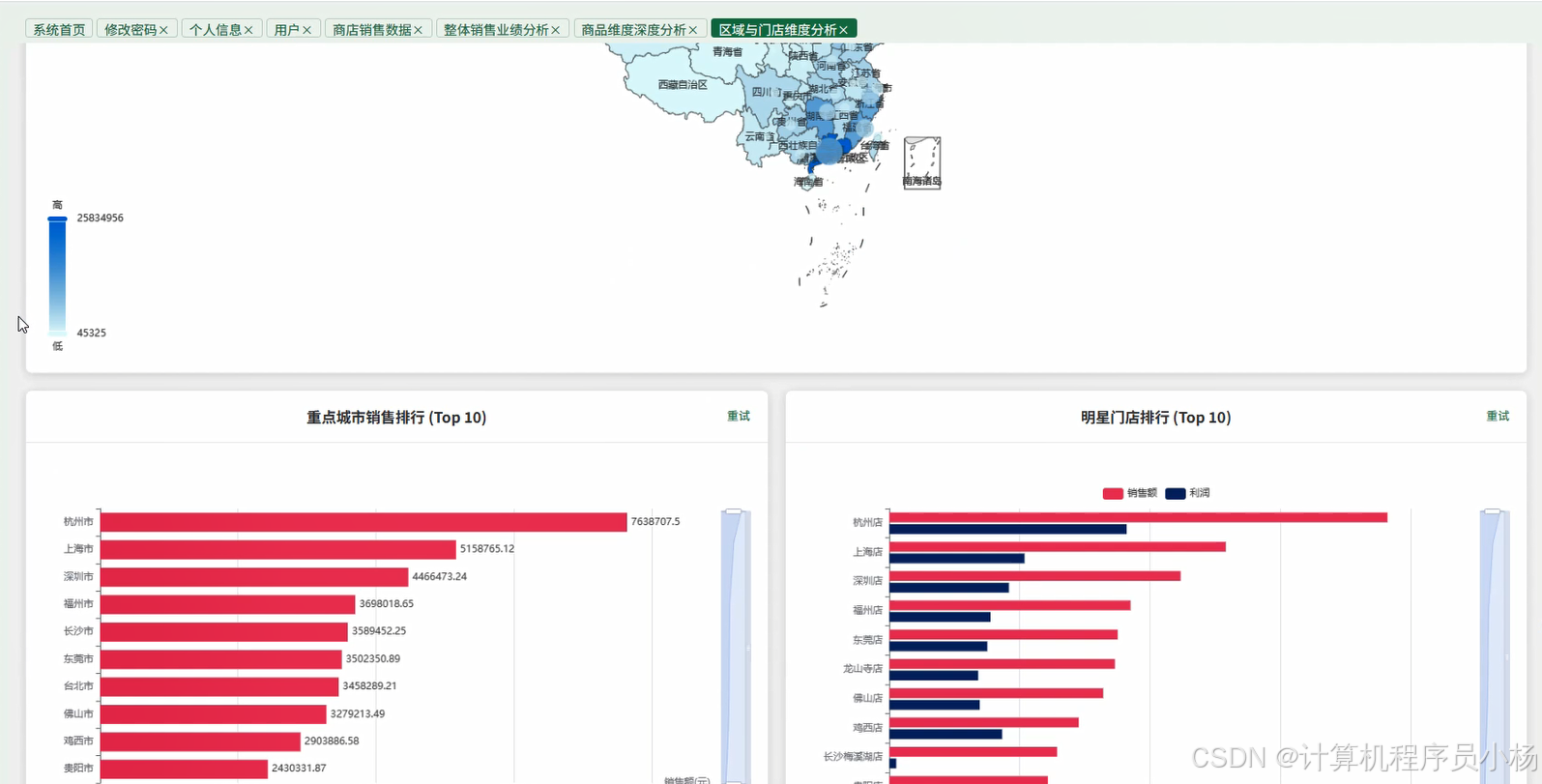Close the 修改密码 tab
This screenshot has width=1542, height=784.
point(163,30)
